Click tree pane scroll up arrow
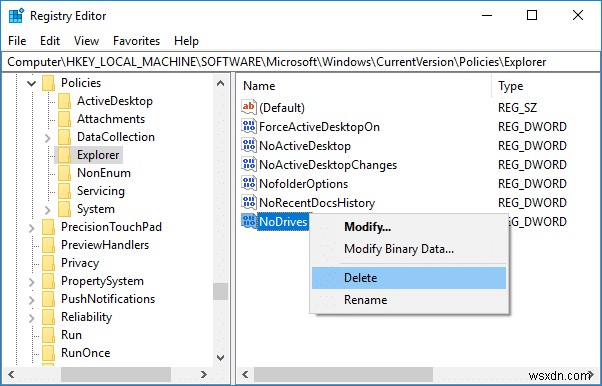The image size is (602, 386). point(221,83)
